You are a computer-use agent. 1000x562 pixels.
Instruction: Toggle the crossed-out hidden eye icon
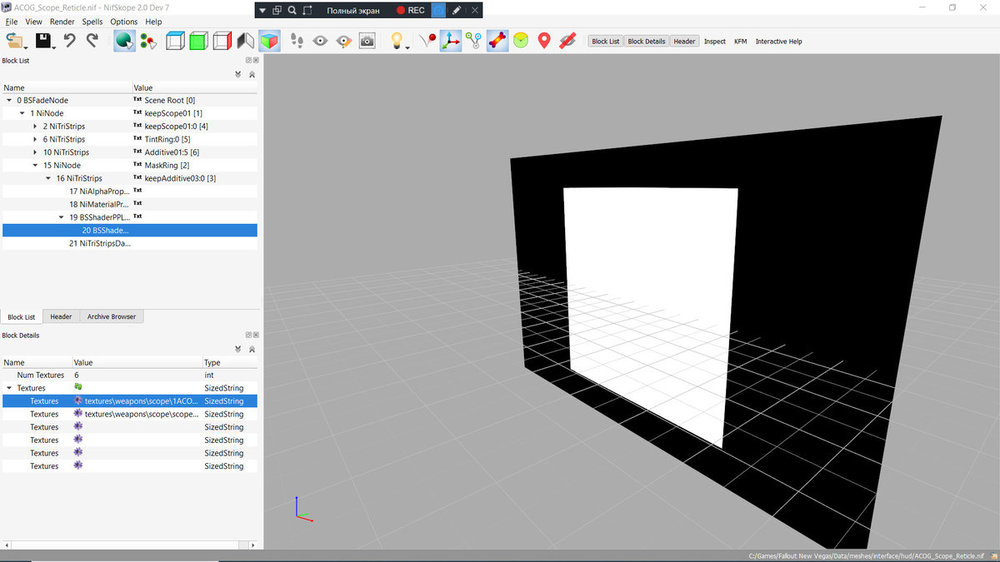click(x=567, y=41)
